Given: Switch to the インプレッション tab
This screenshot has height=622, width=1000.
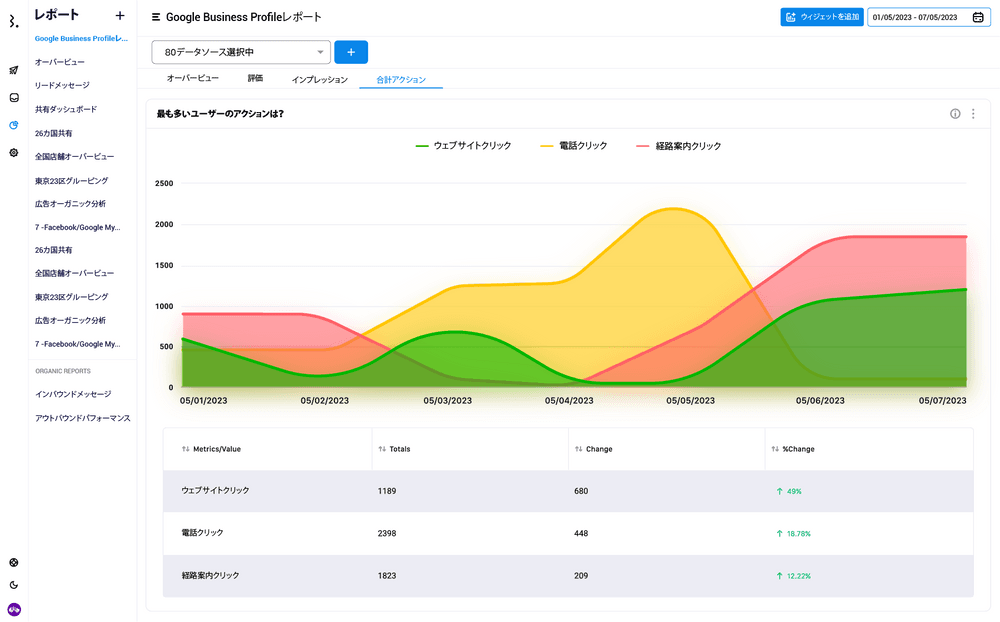Looking at the screenshot, I should click(319, 79).
